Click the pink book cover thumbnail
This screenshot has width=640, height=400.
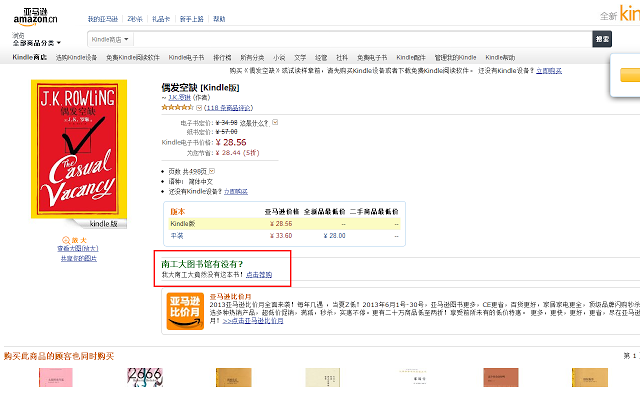56,377
